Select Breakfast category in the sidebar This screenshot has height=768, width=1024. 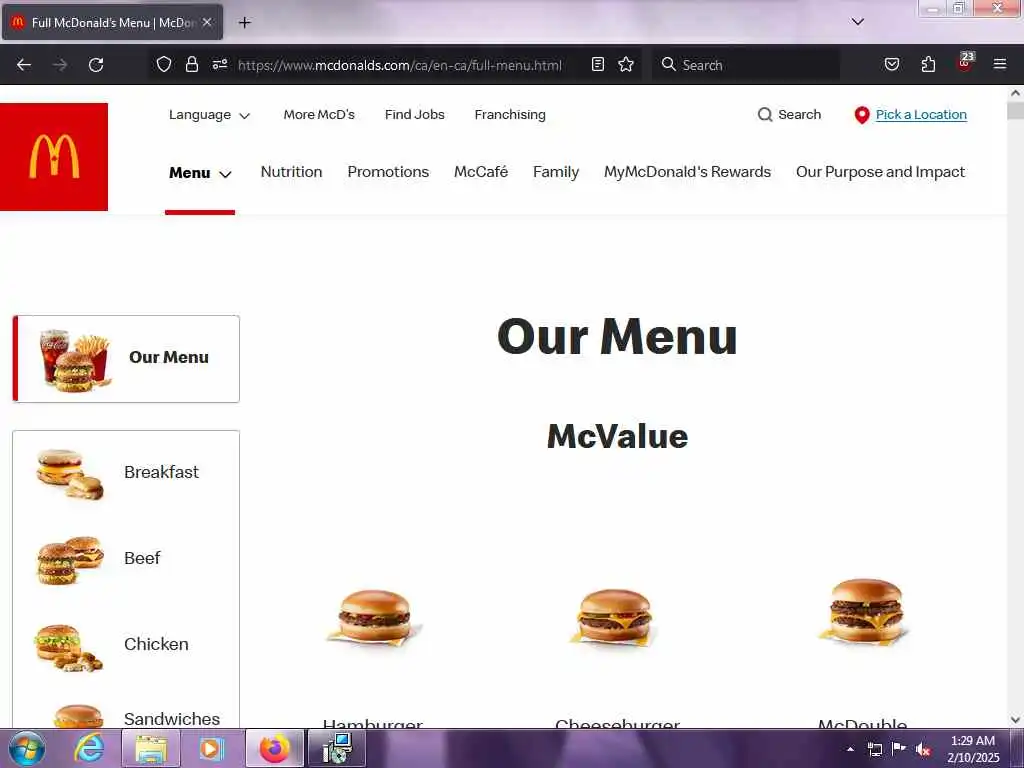pyautogui.click(x=126, y=473)
